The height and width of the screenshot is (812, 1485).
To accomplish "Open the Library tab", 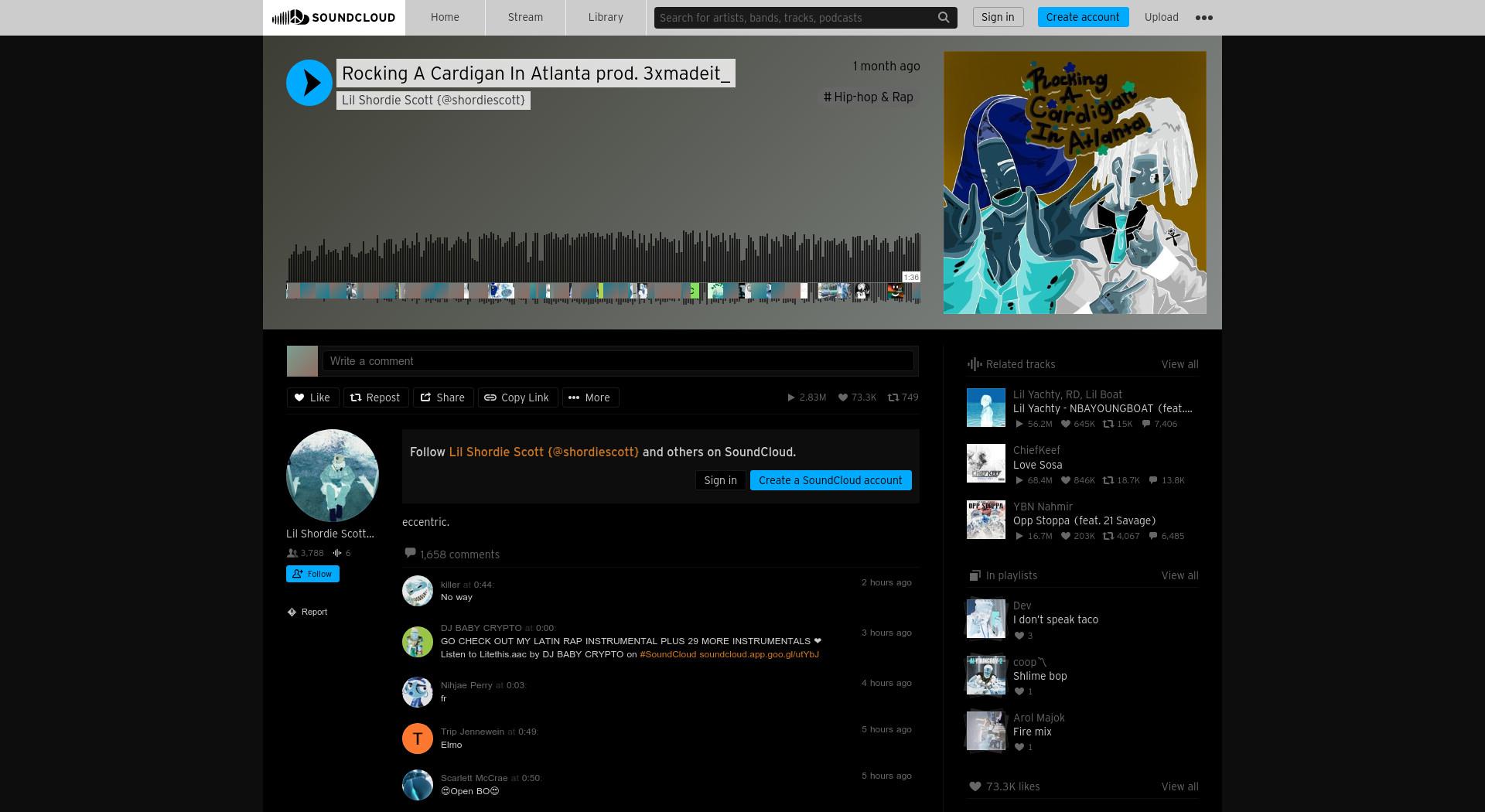I will coord(606,18).
